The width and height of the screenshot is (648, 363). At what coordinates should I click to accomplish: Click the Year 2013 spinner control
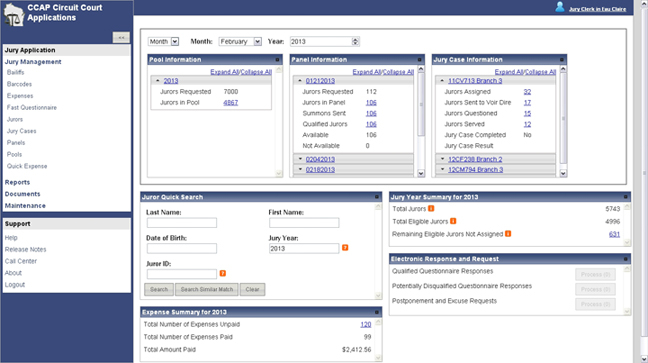pos(355,41)
